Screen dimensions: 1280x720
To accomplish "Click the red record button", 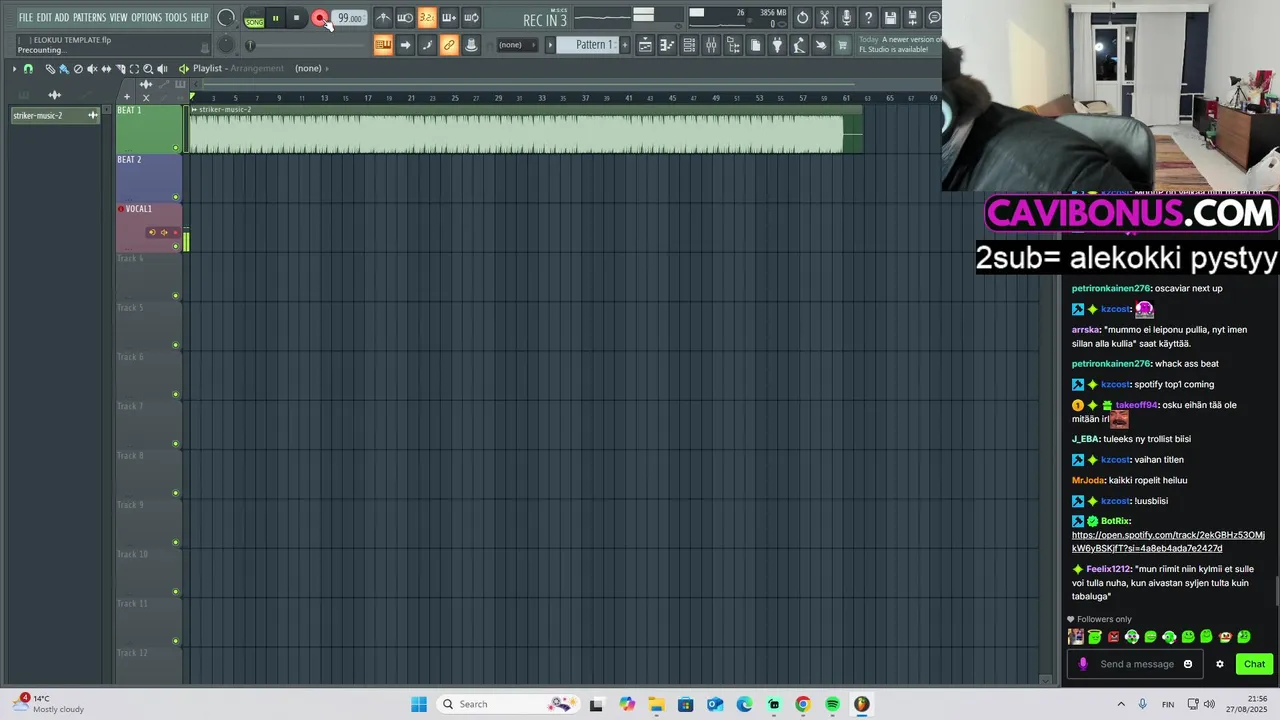I will click(320, 18).
